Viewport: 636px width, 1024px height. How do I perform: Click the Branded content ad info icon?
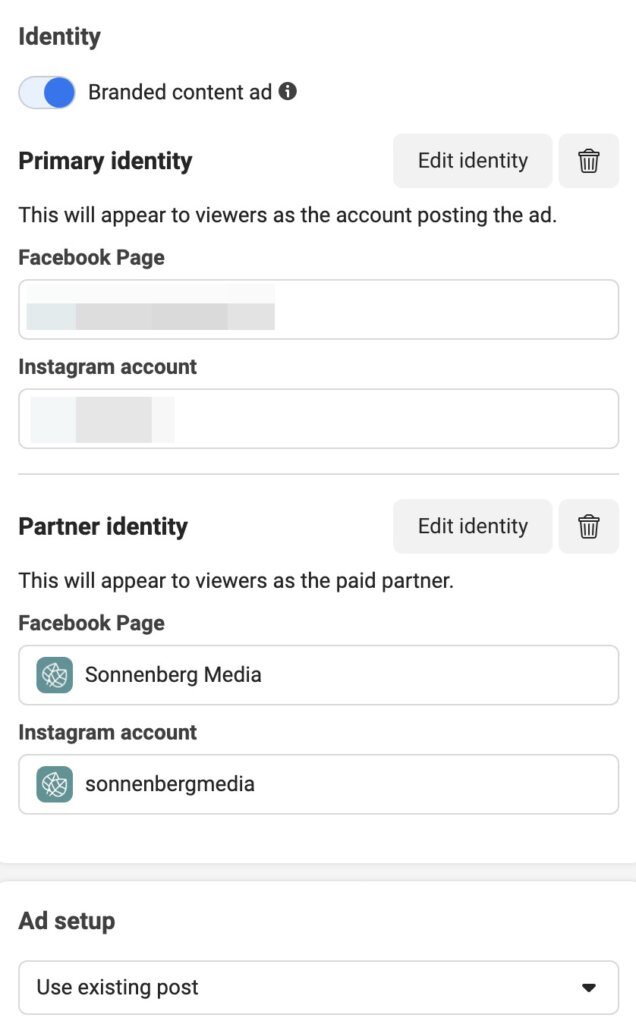click(x=287, y=92)
